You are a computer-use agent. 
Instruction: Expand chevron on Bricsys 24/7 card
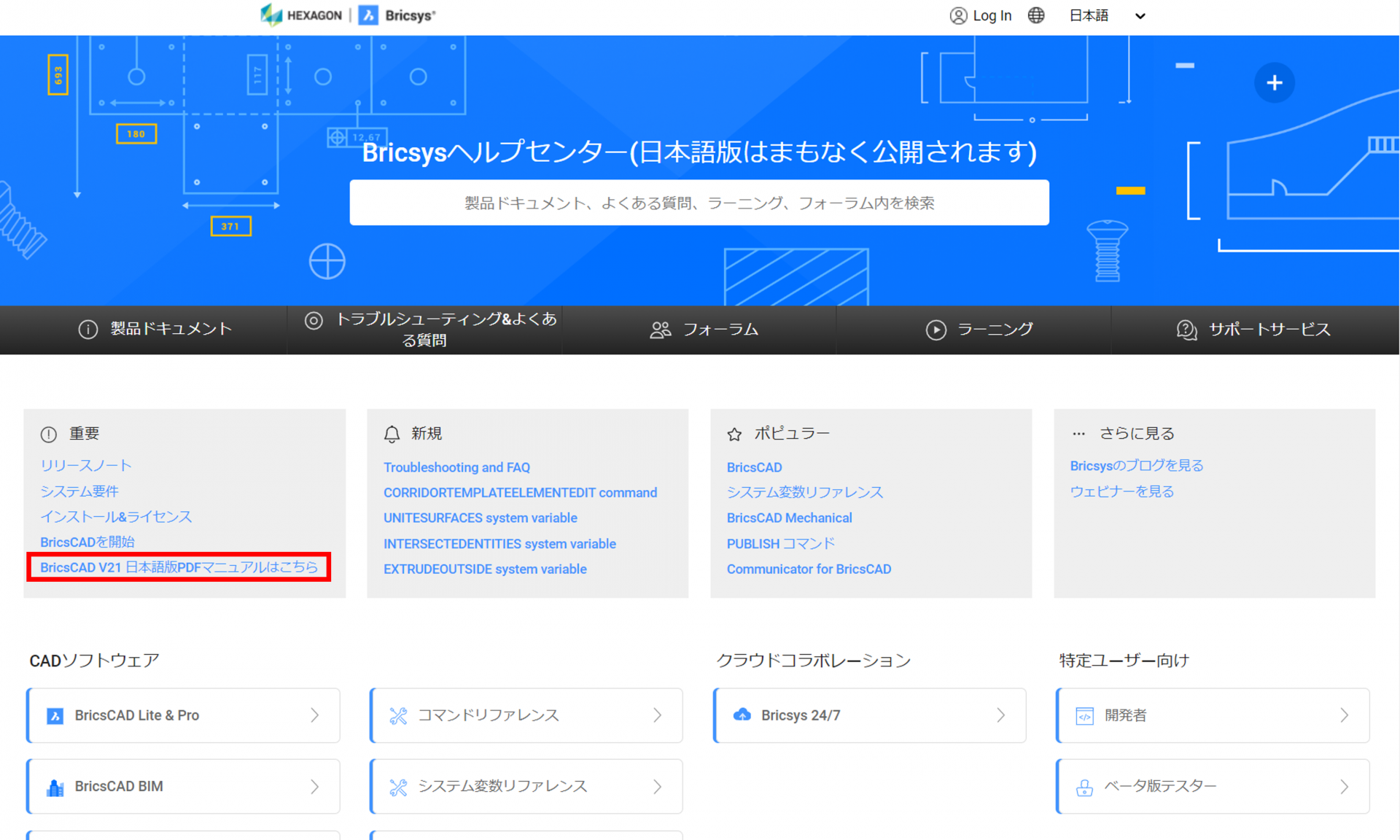(1000, 715)
